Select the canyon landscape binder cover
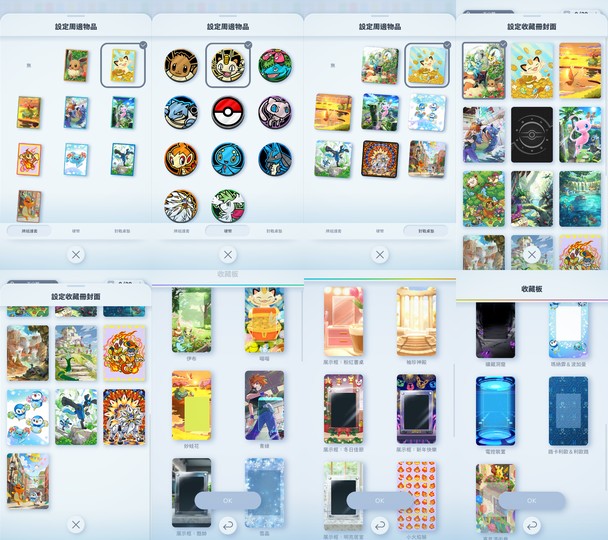This screenshot has height=540, width=608. (28, 353)
